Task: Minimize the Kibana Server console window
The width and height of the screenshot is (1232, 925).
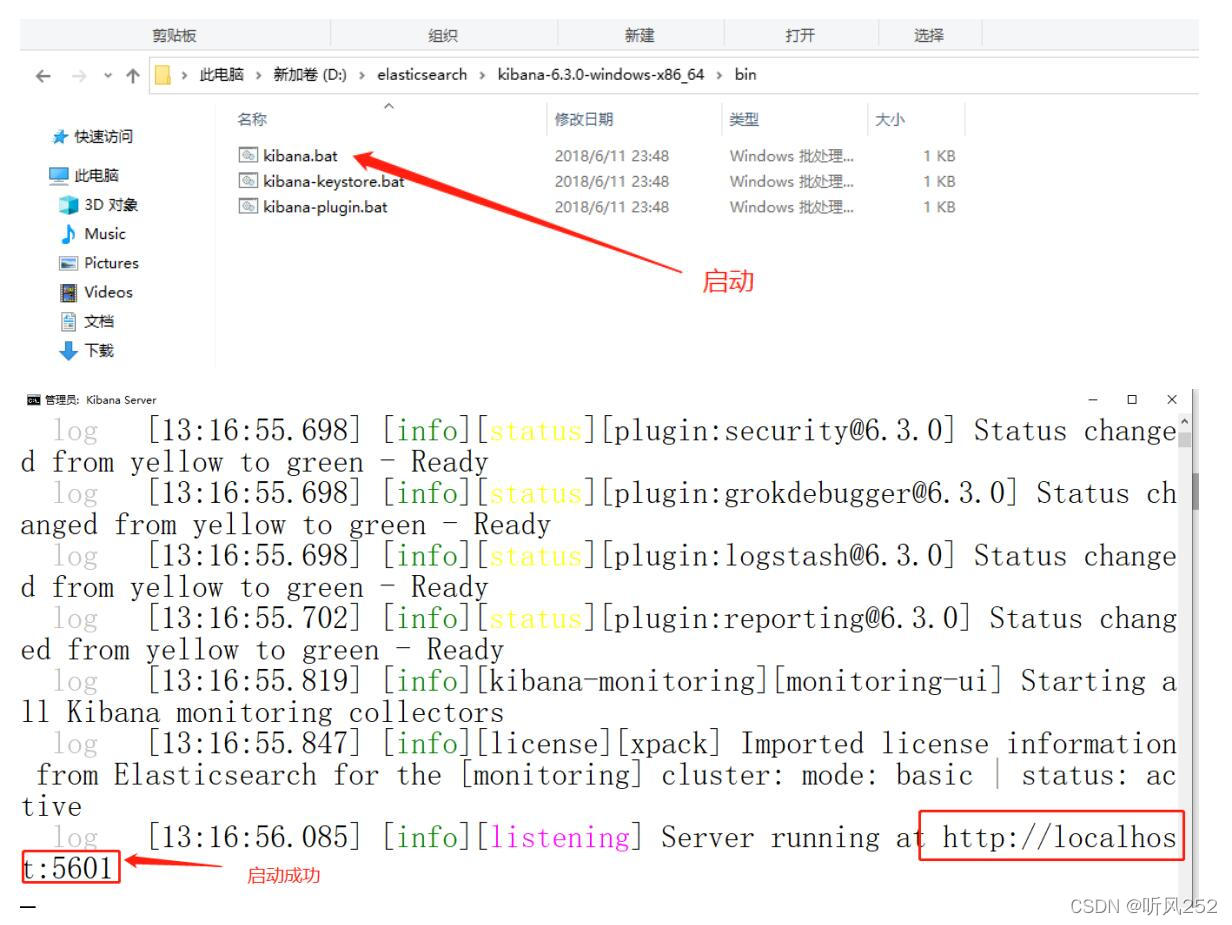Action: coord(1094,400)
